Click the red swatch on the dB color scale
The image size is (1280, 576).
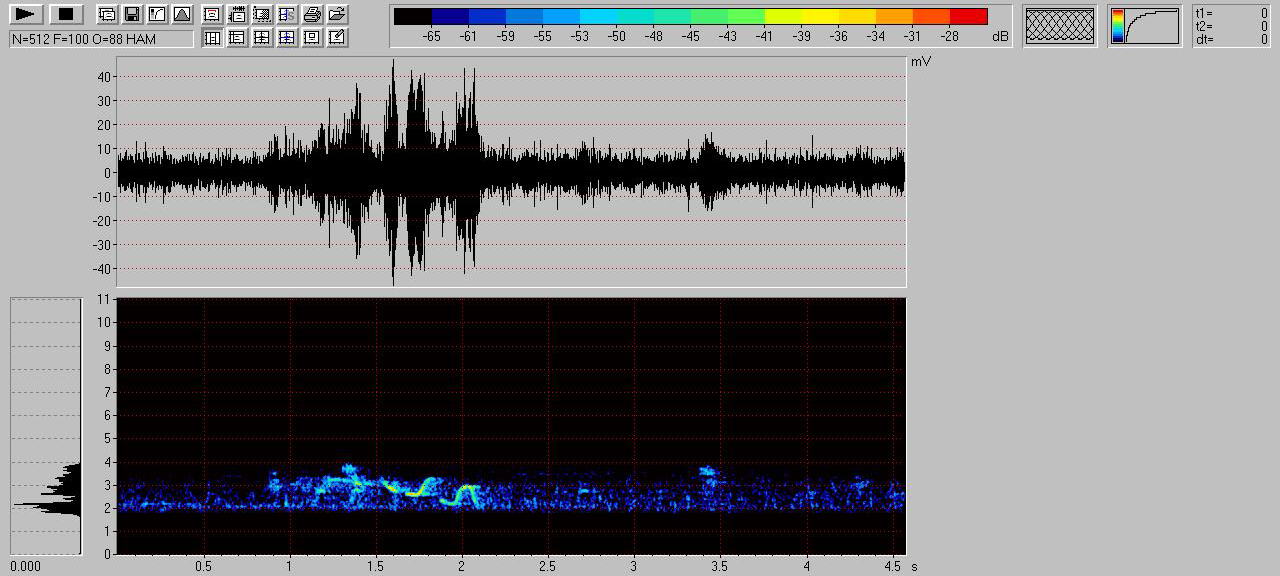pos(968,17)
